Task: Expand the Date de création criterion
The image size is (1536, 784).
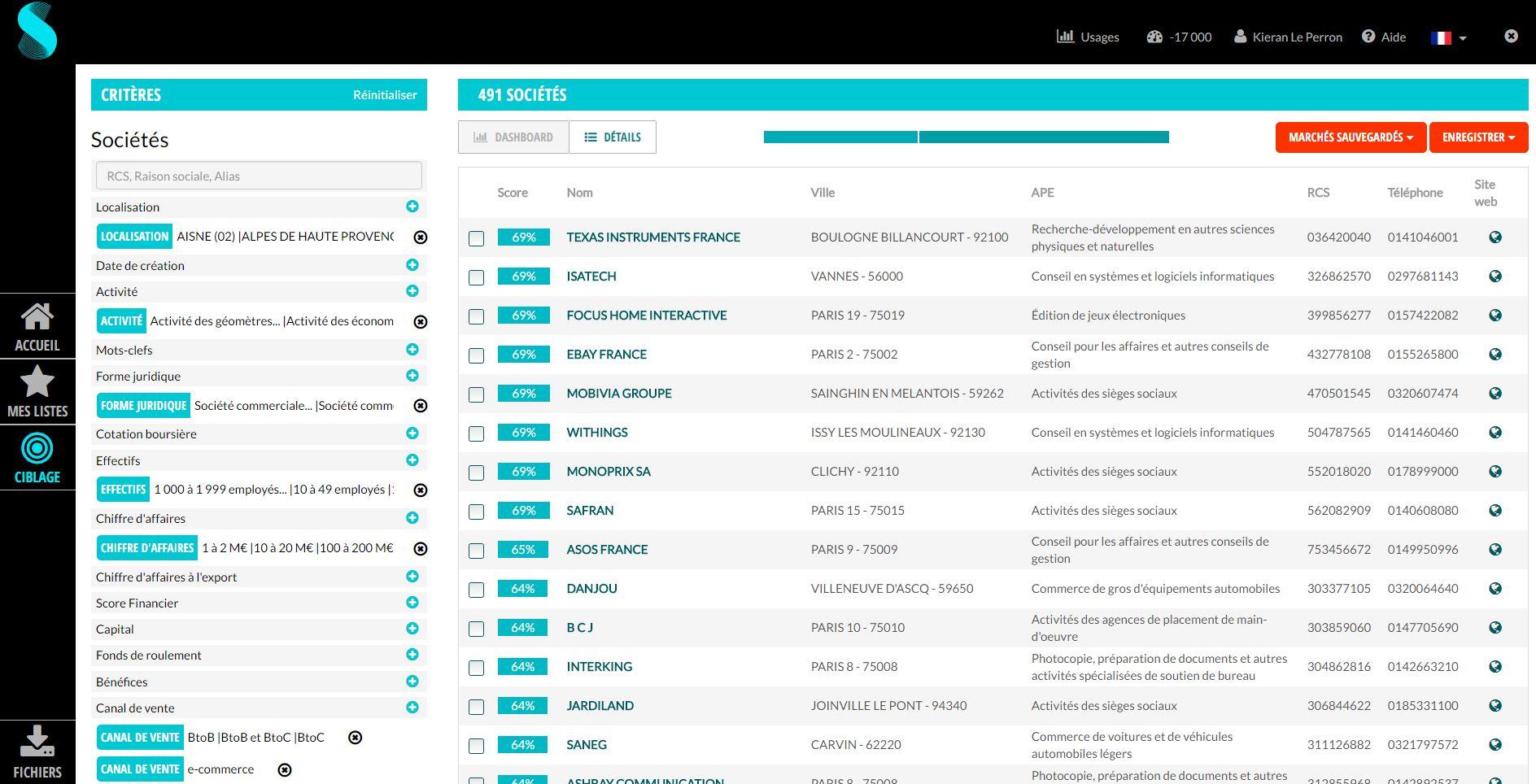Action: pyautogui.click(x=413, y=265)
